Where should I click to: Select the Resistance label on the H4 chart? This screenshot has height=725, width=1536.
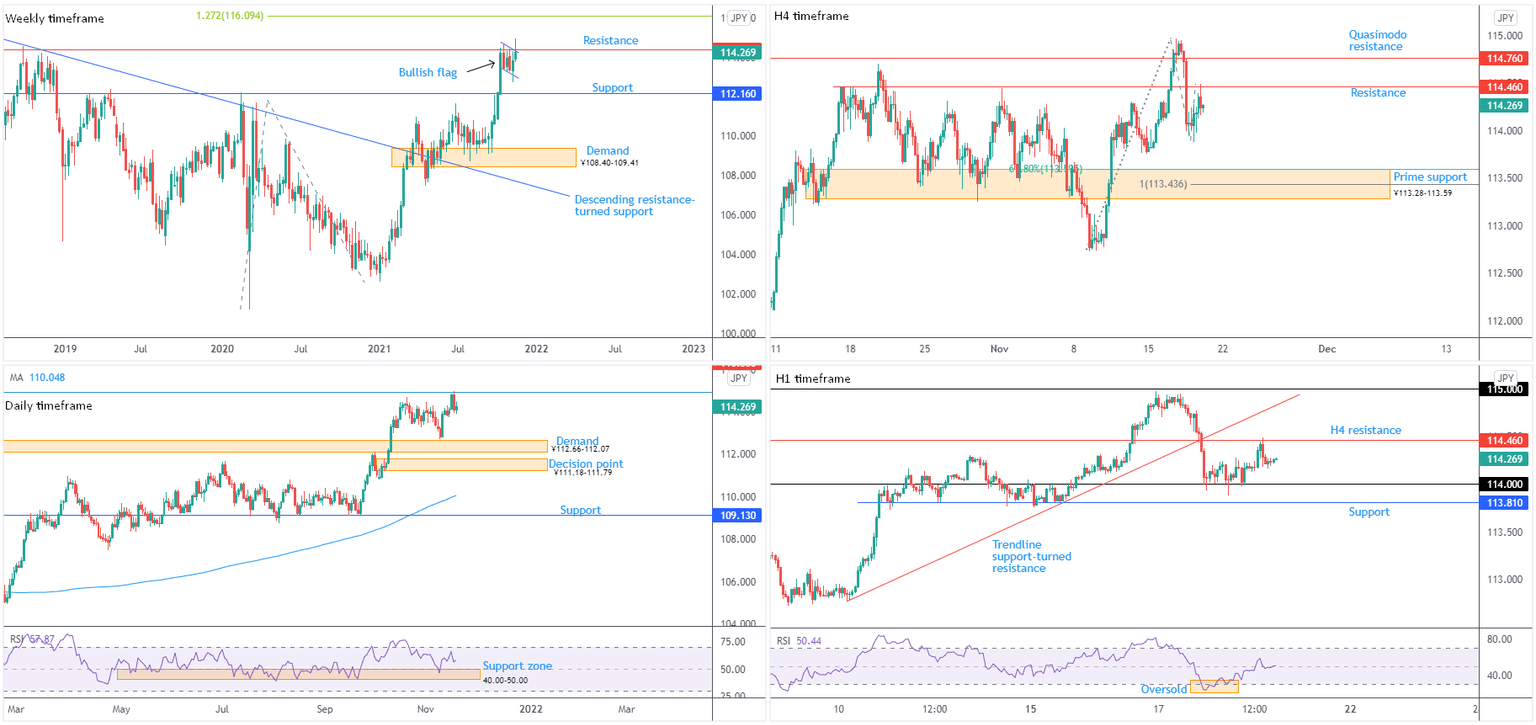(x=1378, y=93)
